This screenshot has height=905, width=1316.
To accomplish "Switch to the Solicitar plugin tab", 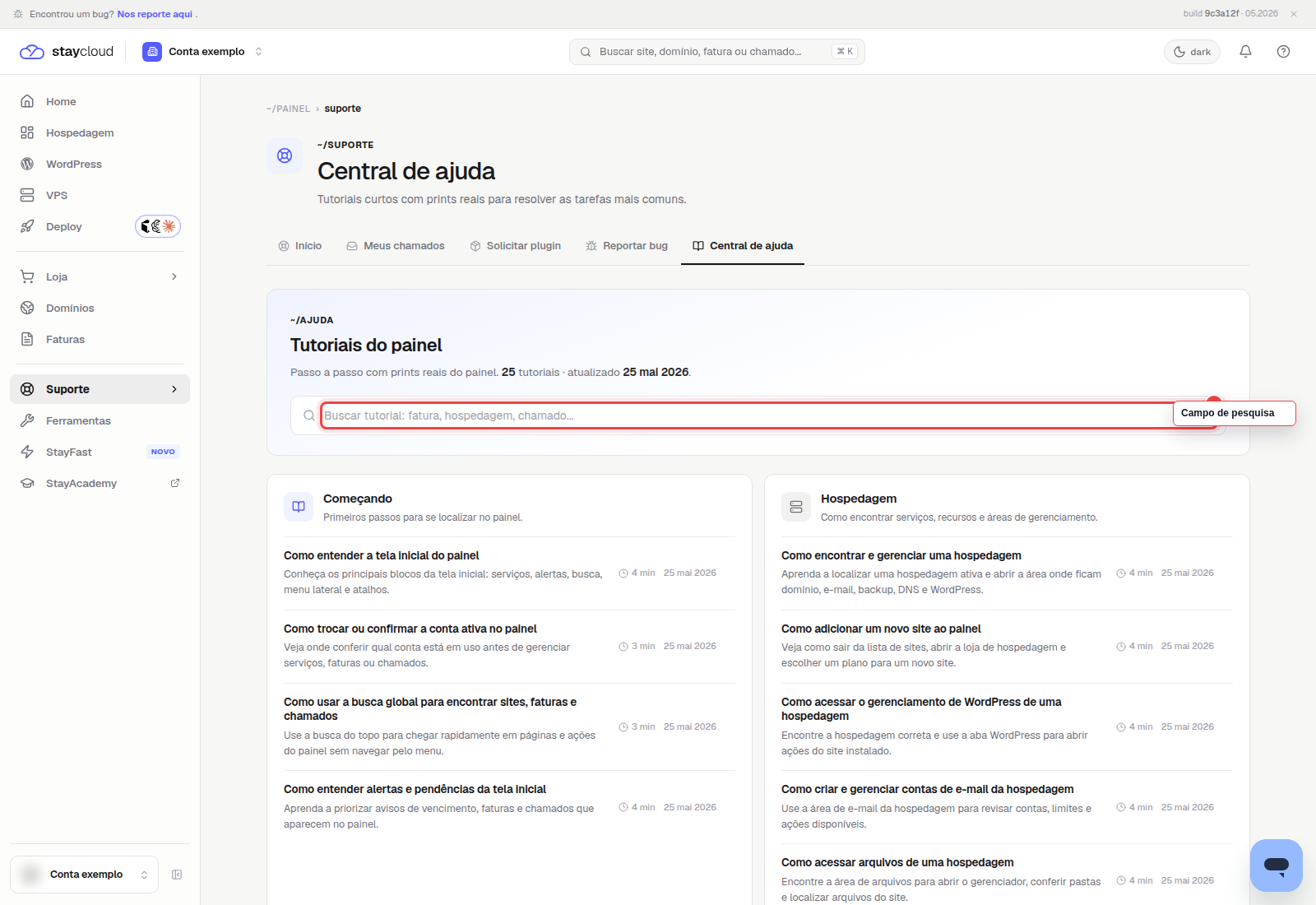I will click(516, 246).
